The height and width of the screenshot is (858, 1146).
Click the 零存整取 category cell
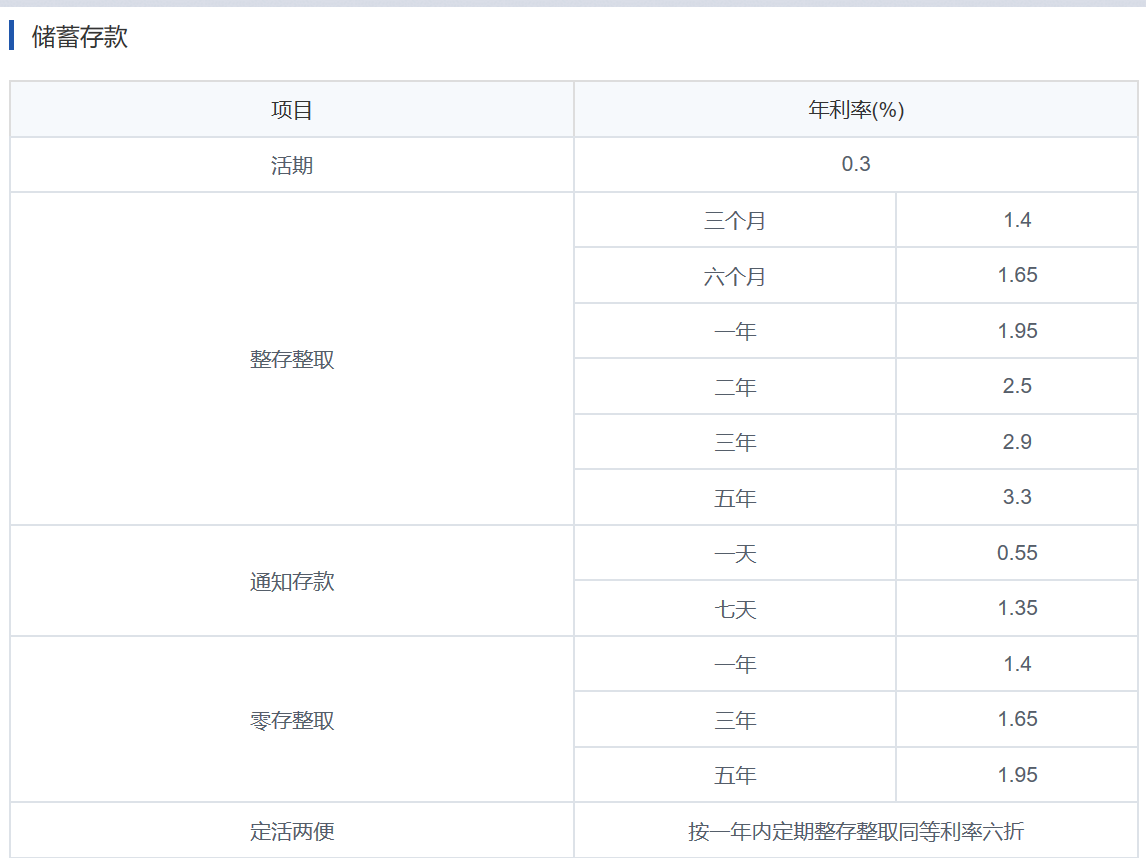coord(292,720)
